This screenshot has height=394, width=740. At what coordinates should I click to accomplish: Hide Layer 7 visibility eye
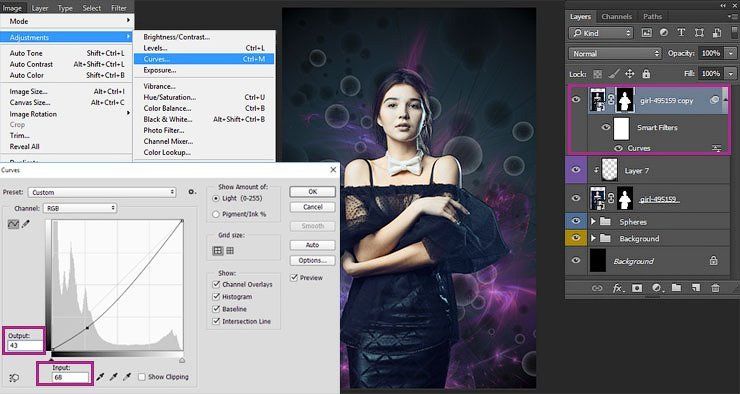coord(576,170)
